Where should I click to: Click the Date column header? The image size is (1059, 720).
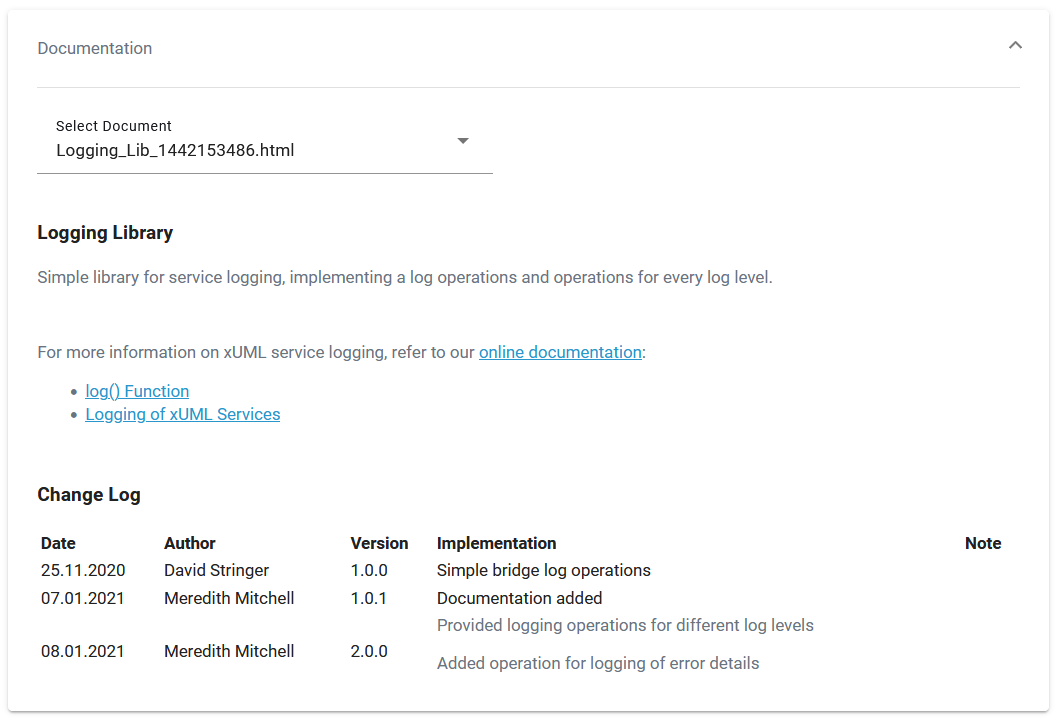tap(57, 543)
